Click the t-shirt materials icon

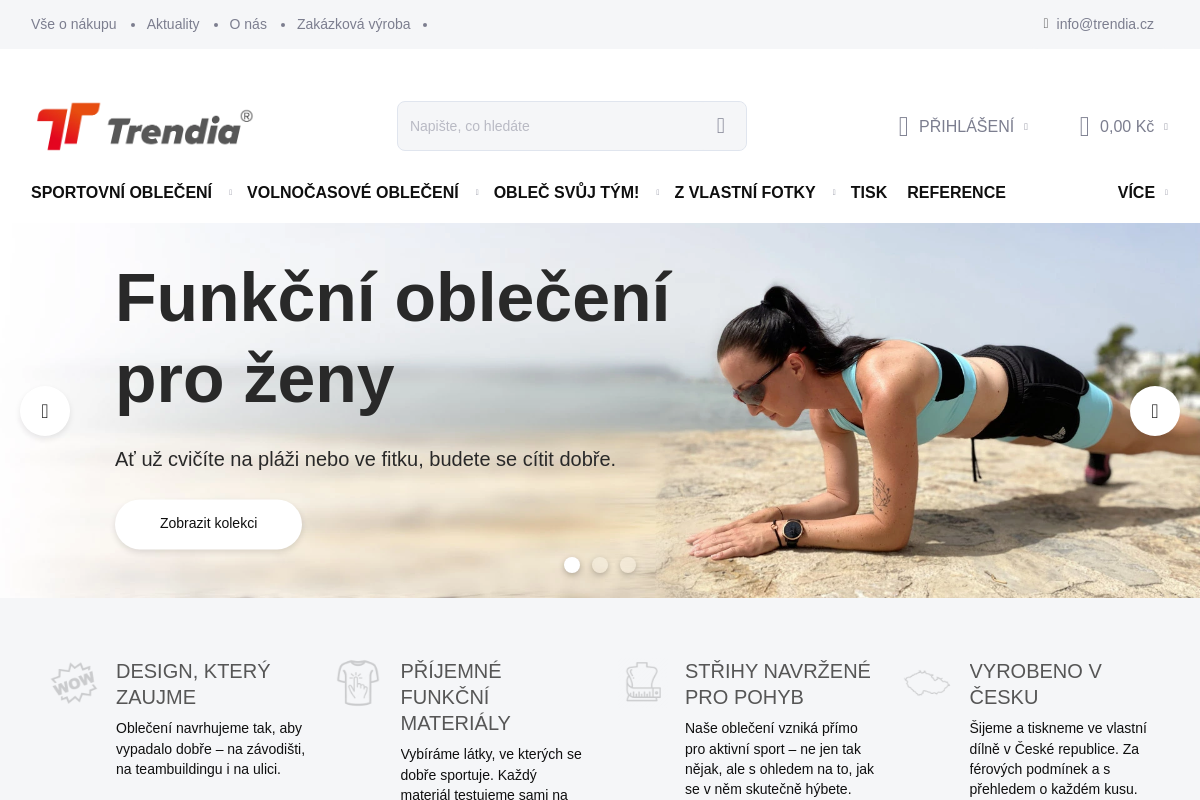[x=358, y=683]
